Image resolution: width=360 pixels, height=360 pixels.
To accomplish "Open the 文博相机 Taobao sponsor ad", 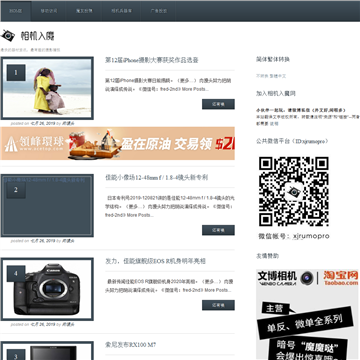I will (307, 314).
